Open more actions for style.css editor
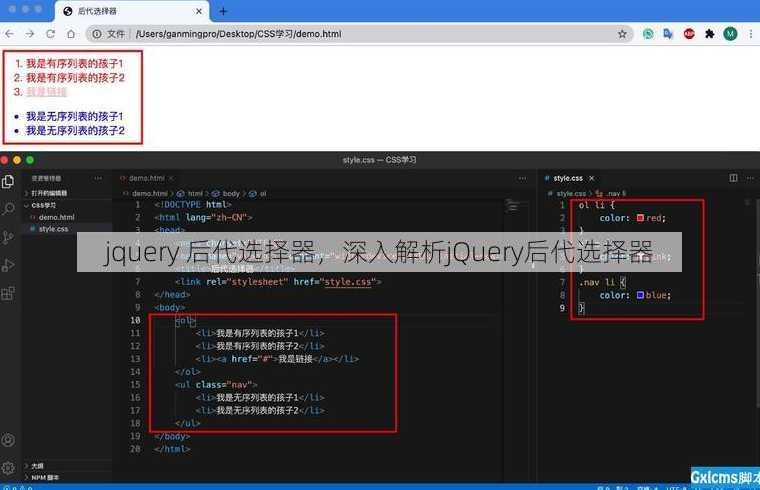The image size is (760, 490). point(750,178)
